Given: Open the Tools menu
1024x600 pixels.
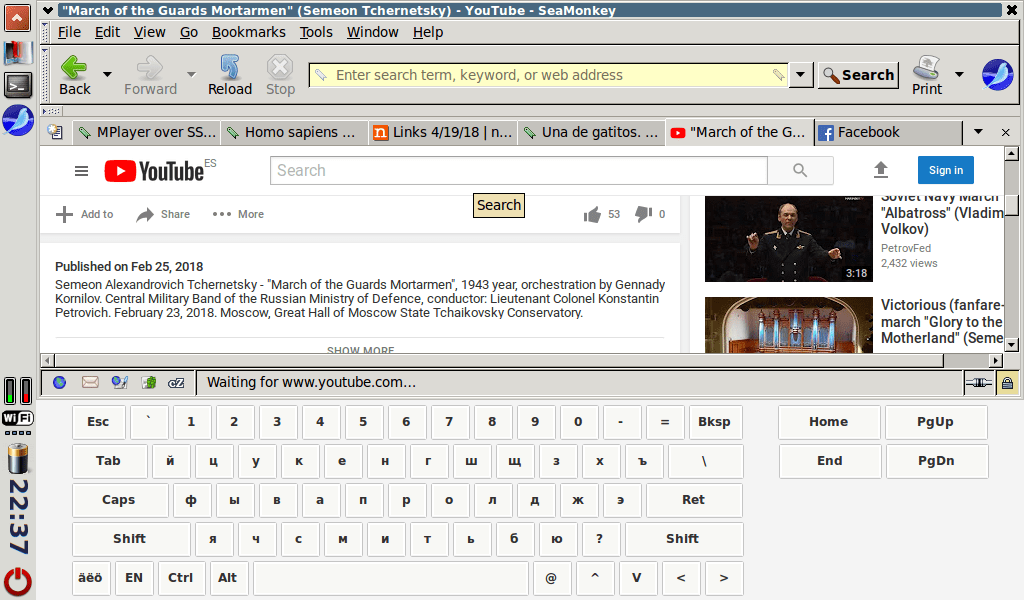Looking at the screenshot, I should tap(316, 32).
